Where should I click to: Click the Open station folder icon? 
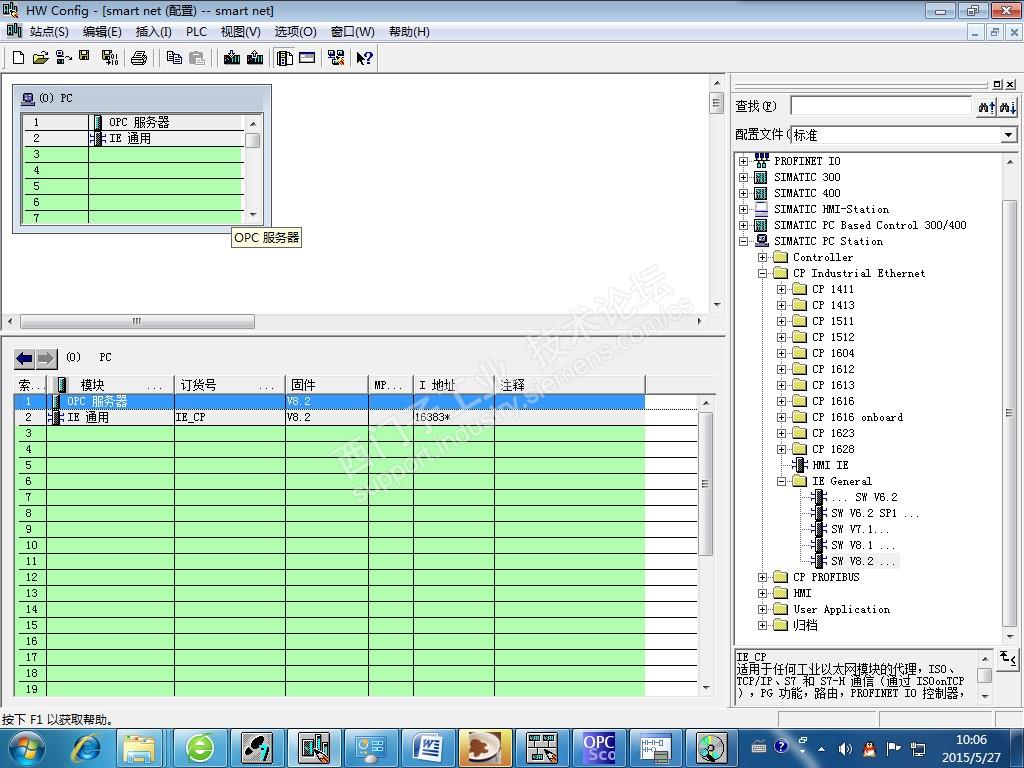pyautogui.click(x=40, y=57)
